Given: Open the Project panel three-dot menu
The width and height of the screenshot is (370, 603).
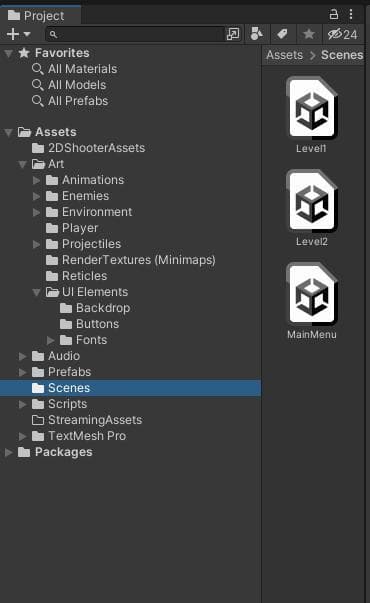Looking at the screenshot, I should tap(351, 14).
